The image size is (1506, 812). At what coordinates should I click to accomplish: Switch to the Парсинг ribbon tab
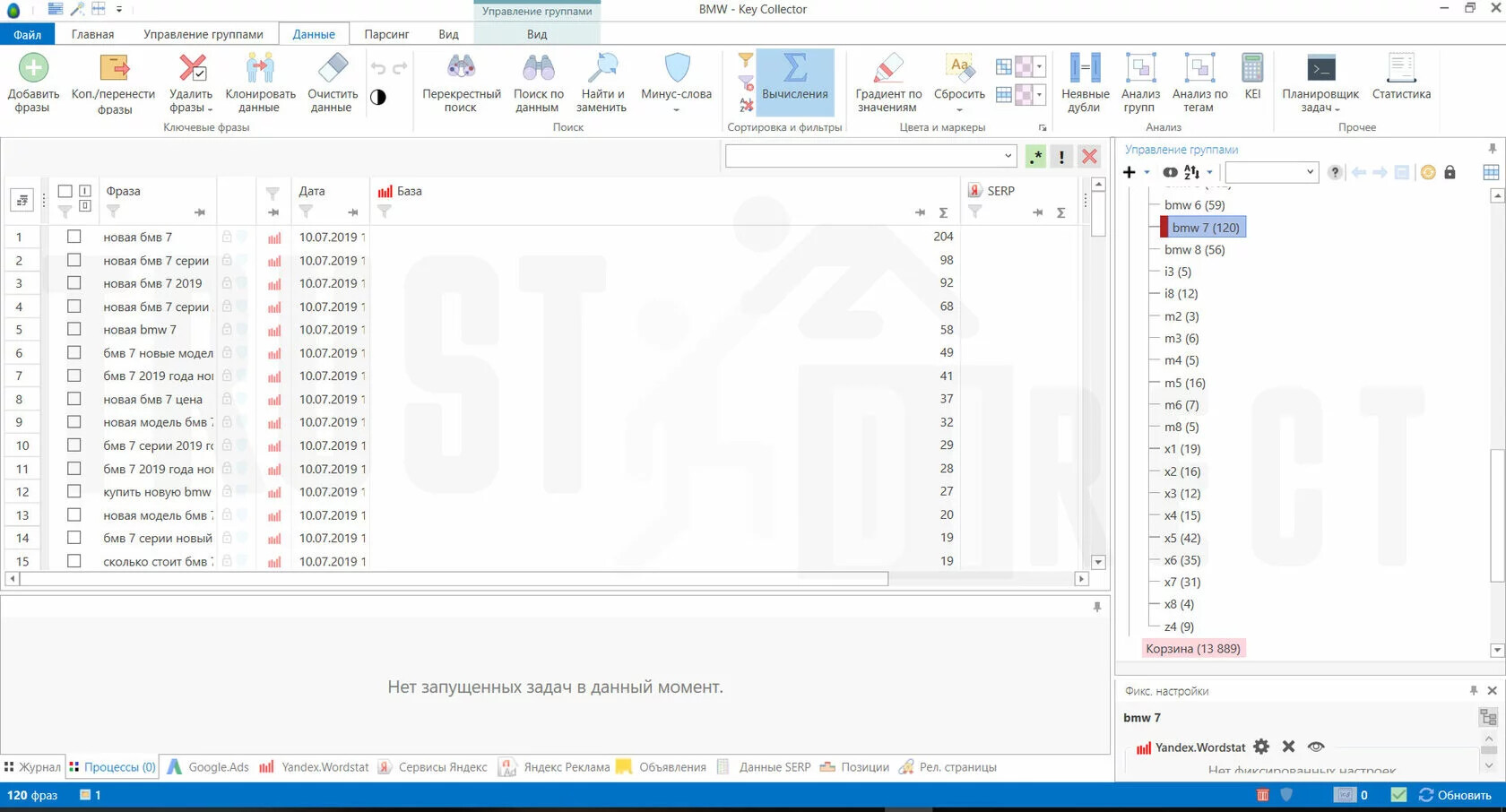386,34
